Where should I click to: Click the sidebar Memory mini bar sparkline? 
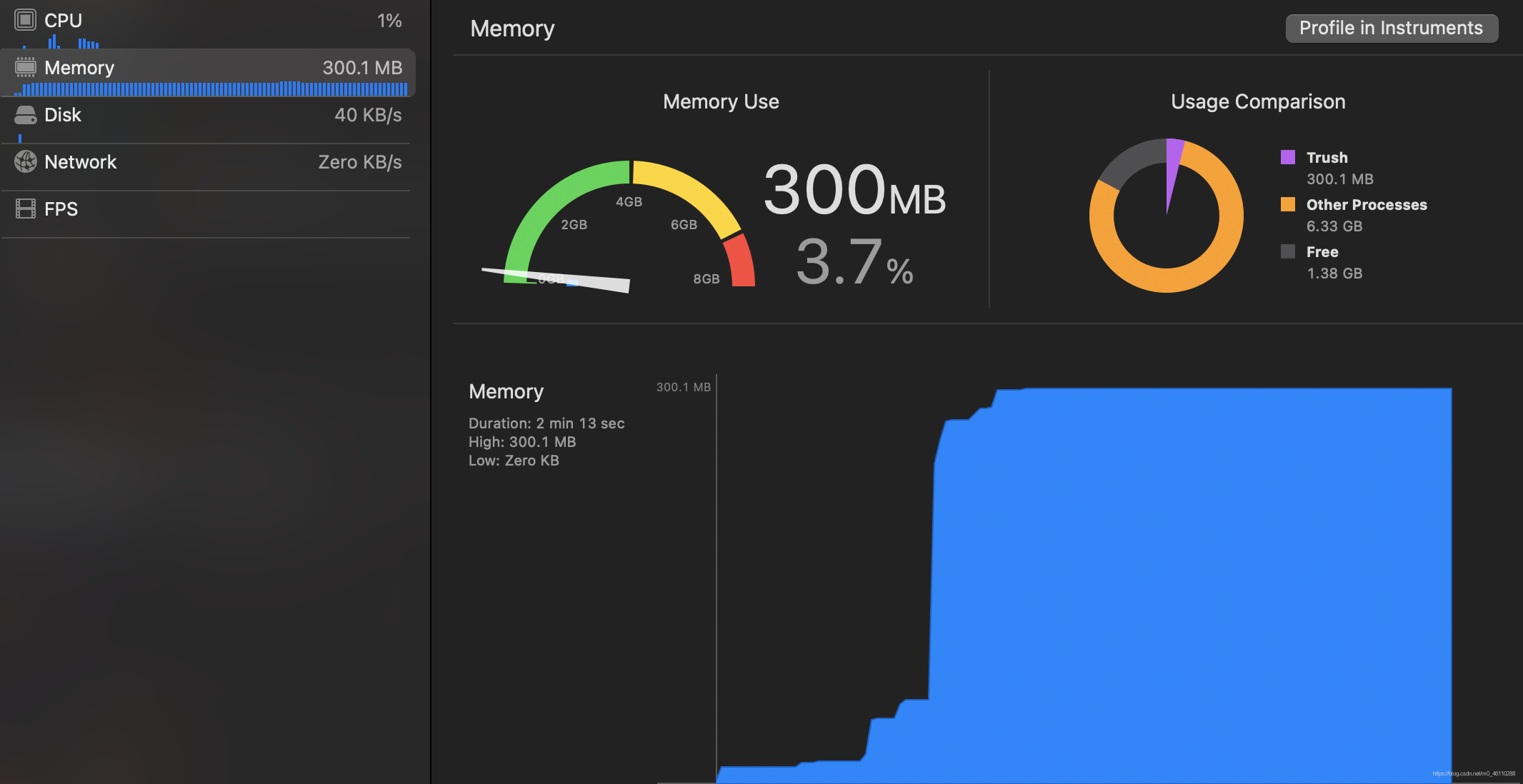(x=214, y=89)
